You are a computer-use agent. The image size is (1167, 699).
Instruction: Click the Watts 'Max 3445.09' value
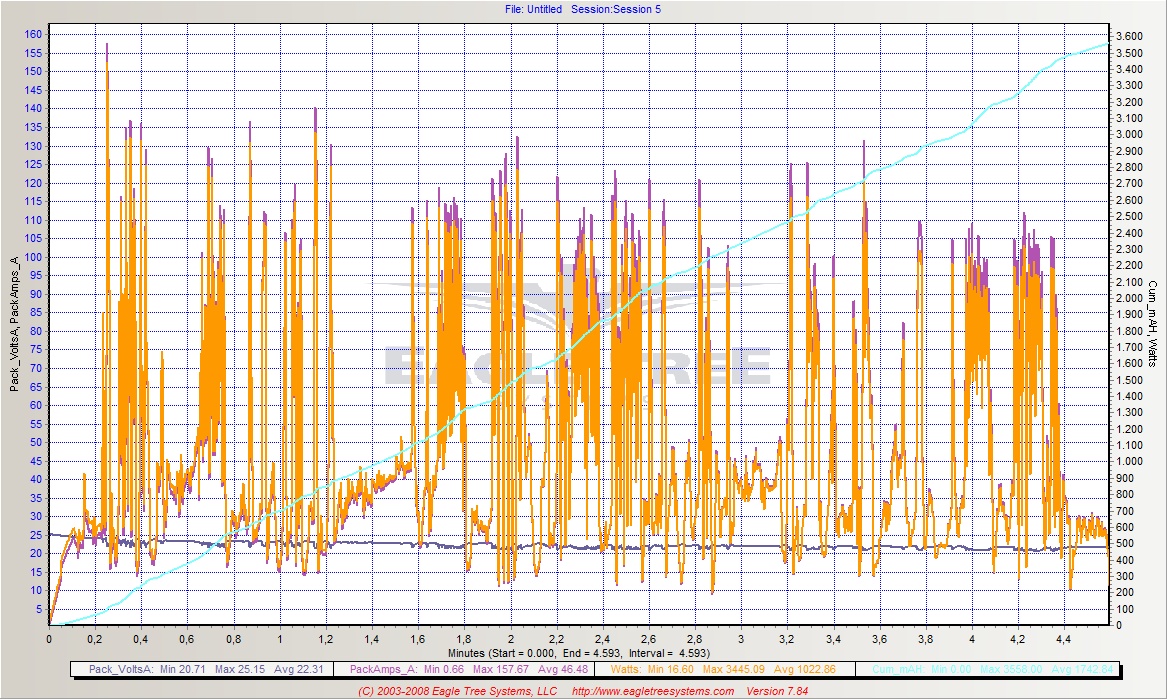point(733,669)
